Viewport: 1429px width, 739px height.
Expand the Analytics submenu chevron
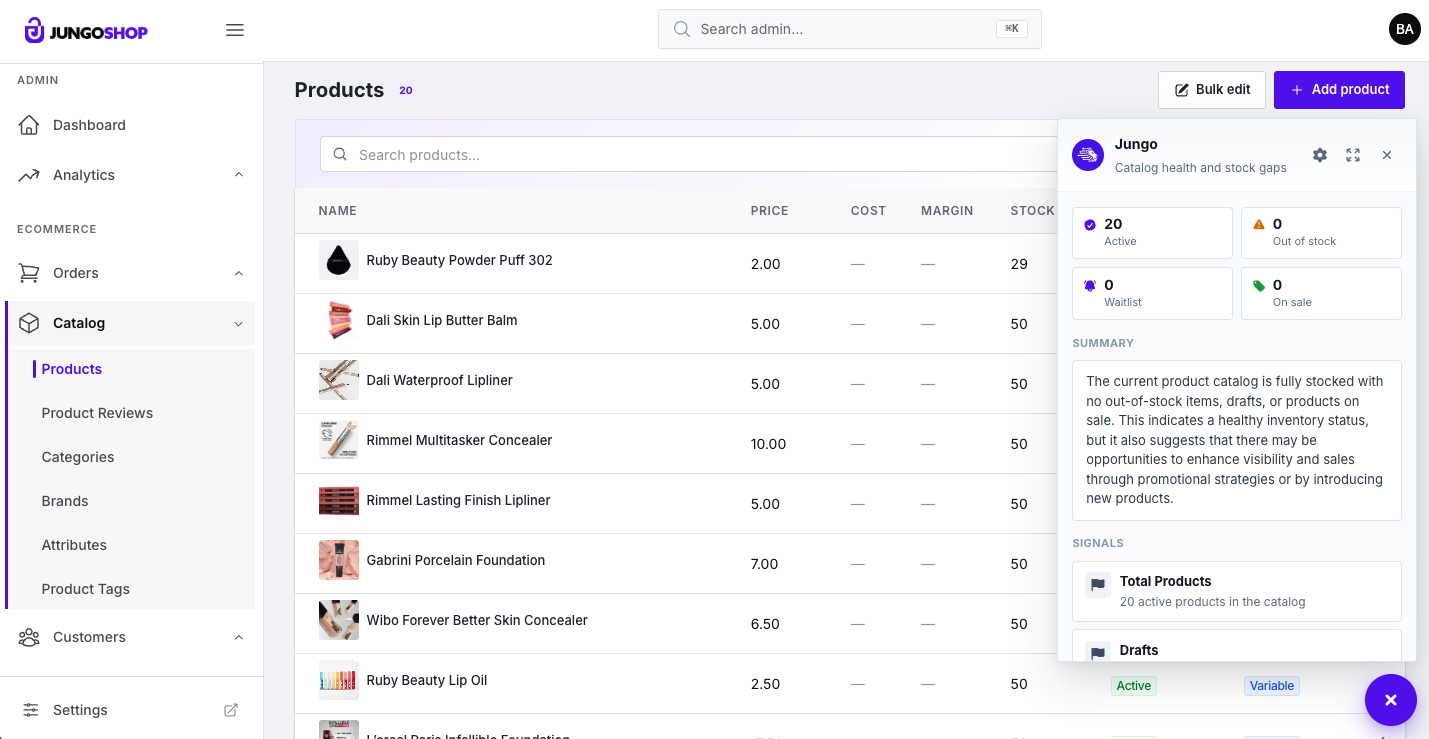(239, 175)
